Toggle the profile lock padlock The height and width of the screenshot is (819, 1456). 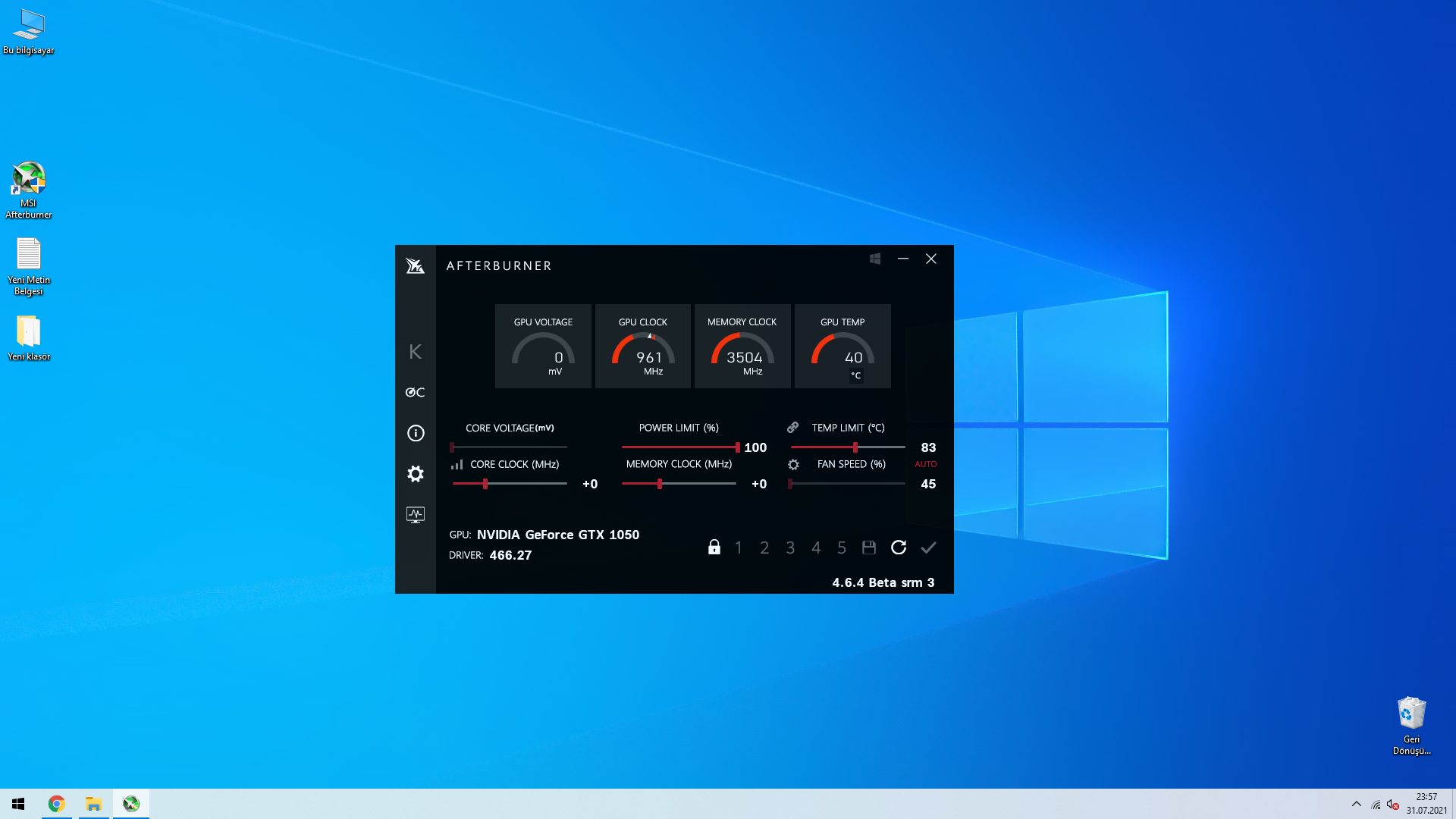point(714,548)
